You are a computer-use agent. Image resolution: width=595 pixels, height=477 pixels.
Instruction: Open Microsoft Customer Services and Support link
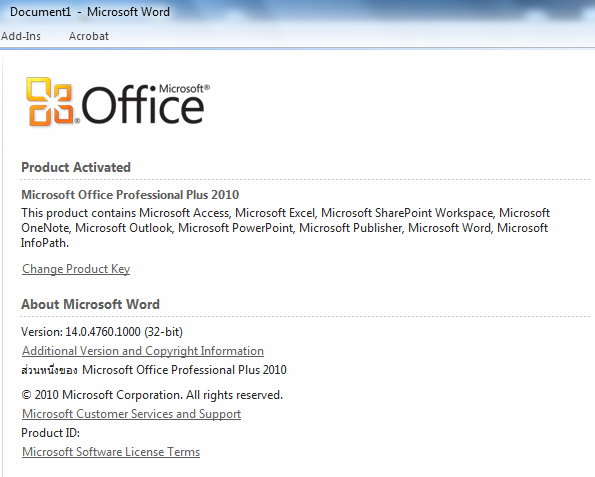coord(131,414)
